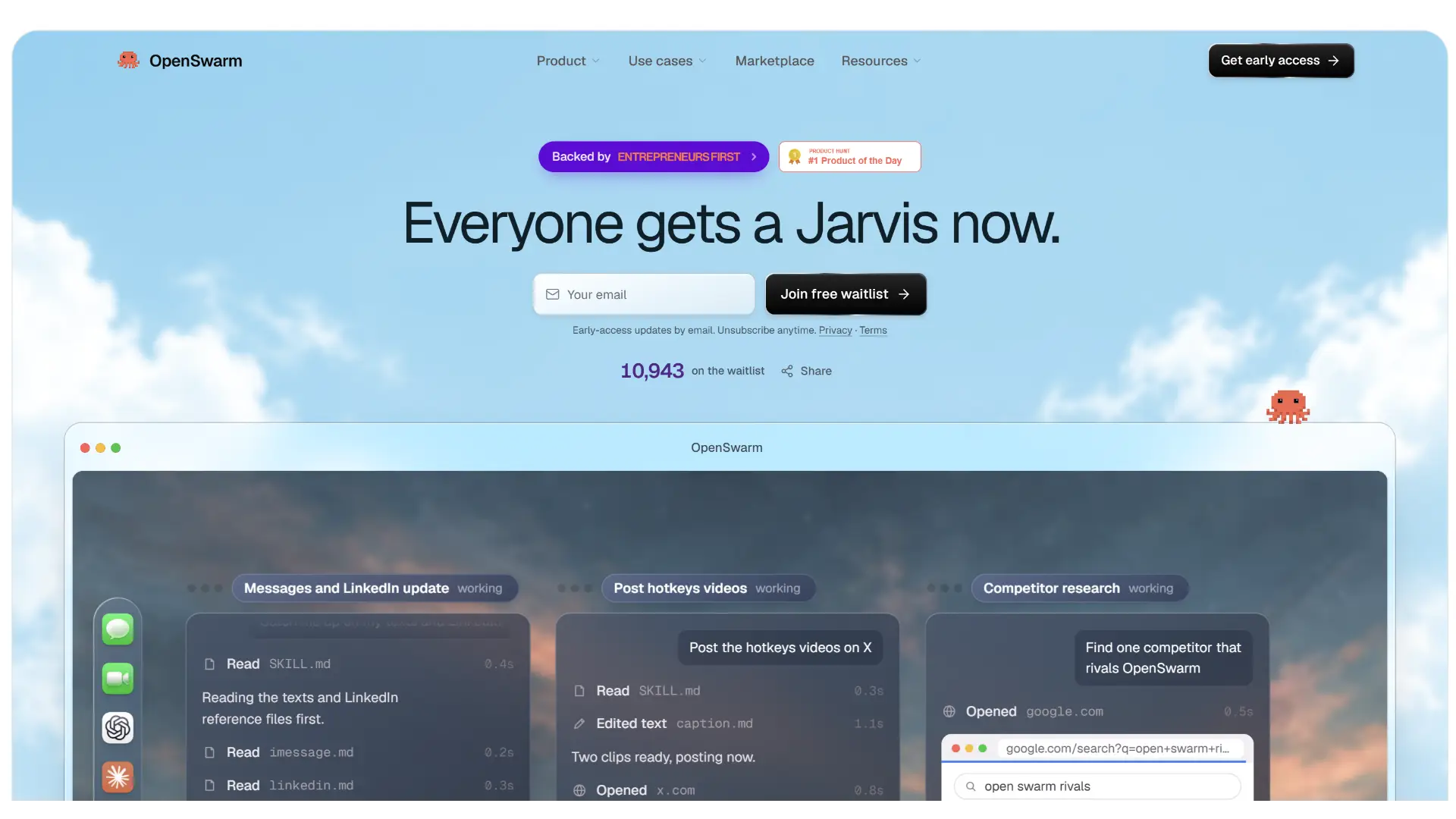Click the open swarm rivals search box
The width and height of the screenshot is (1456, 819).
tap(1097, 786)
